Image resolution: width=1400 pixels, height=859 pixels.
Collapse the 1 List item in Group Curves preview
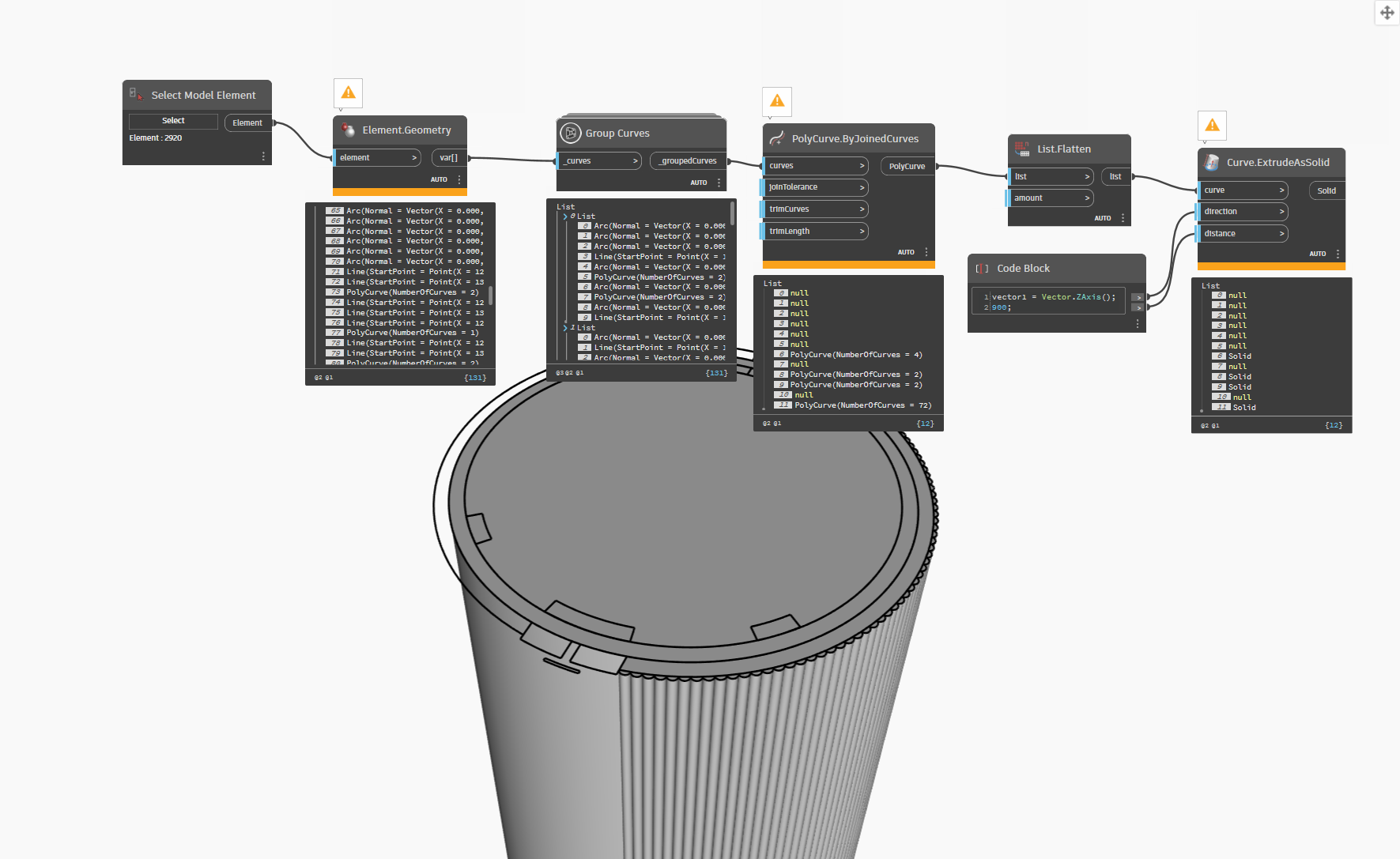[x=565, y=328]
